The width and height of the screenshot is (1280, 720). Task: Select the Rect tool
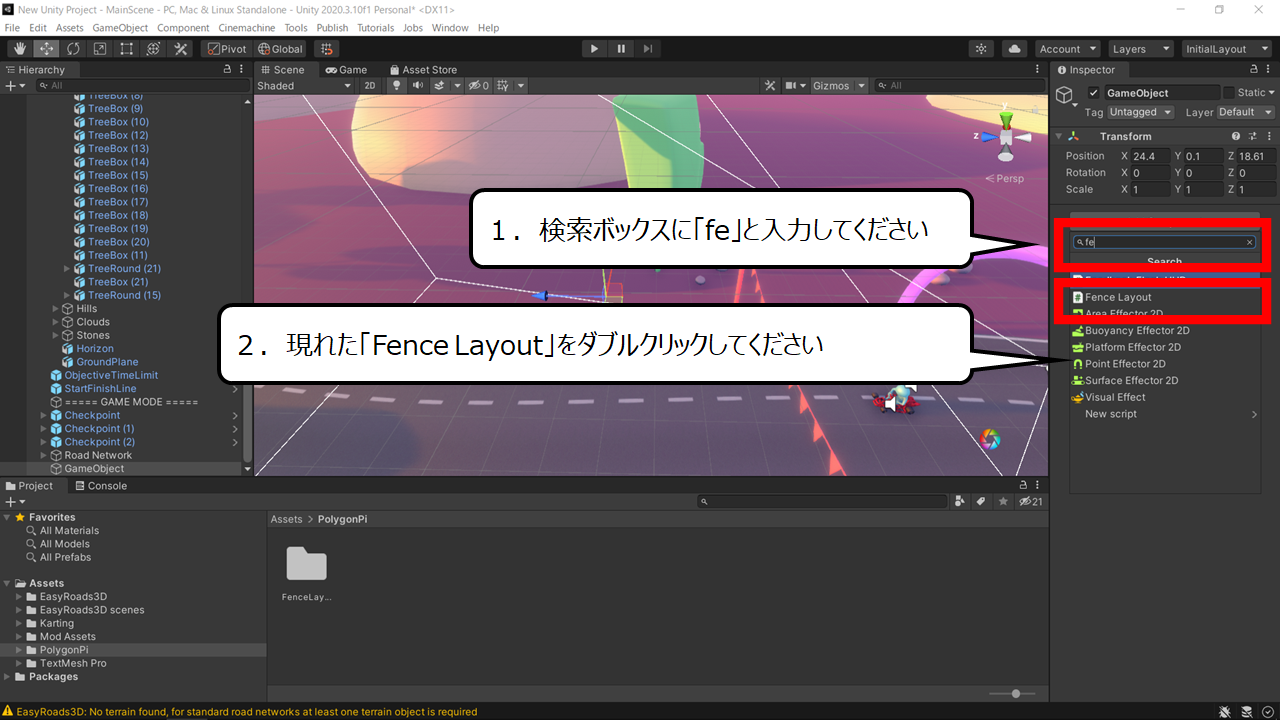coord(127,49)
